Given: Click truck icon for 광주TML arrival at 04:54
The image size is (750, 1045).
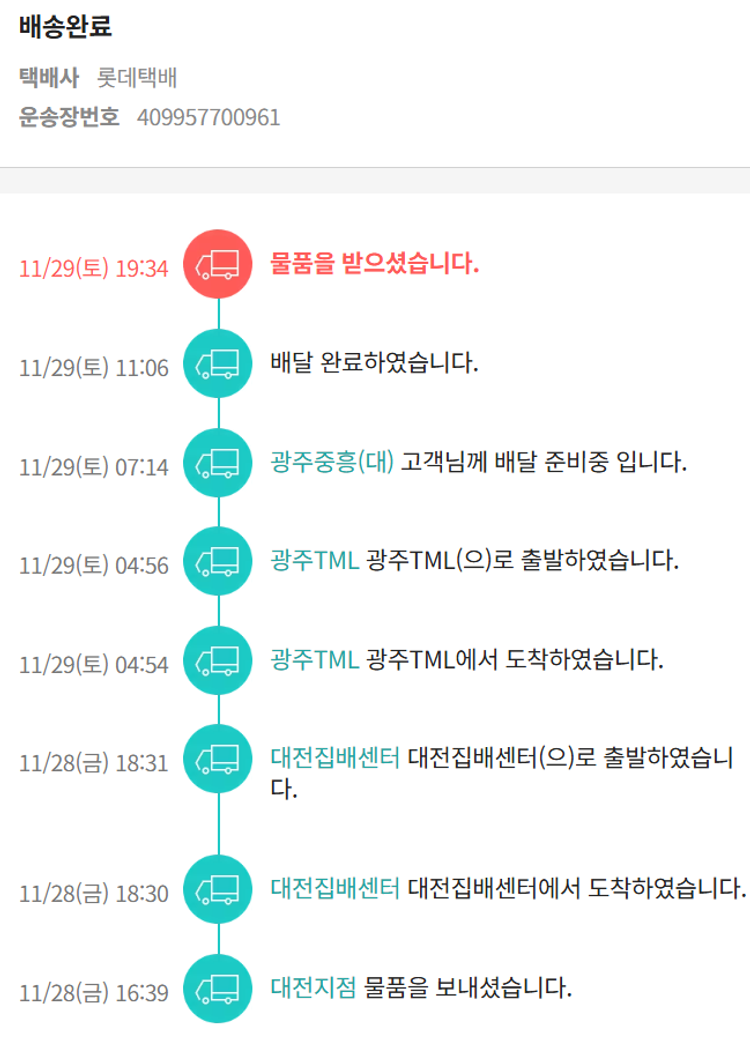Looking at the screenshot, I should (218, 660).
